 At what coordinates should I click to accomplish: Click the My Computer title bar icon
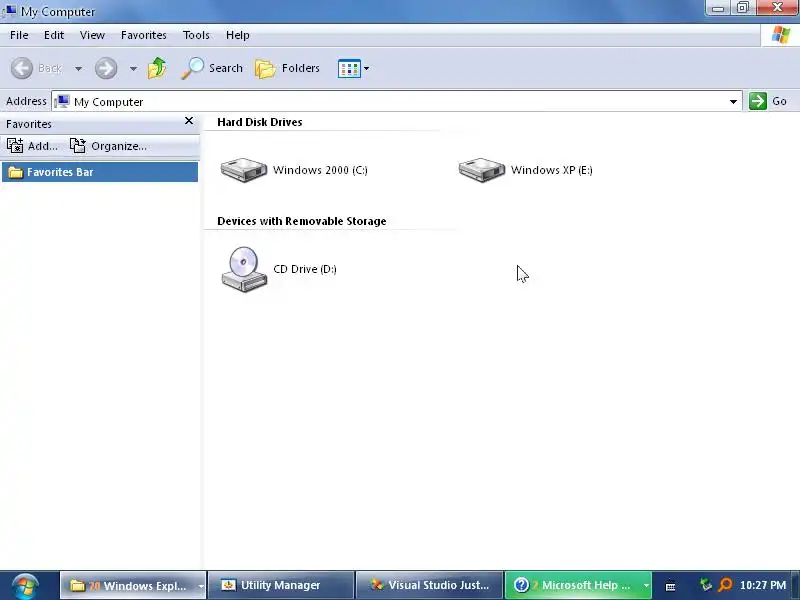(9, 11)
